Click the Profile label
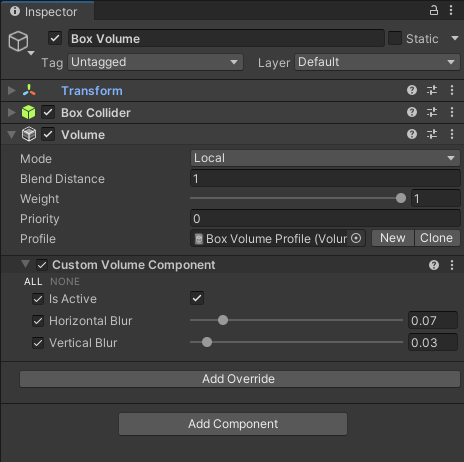The image size is (464, 462). point(38,239)
